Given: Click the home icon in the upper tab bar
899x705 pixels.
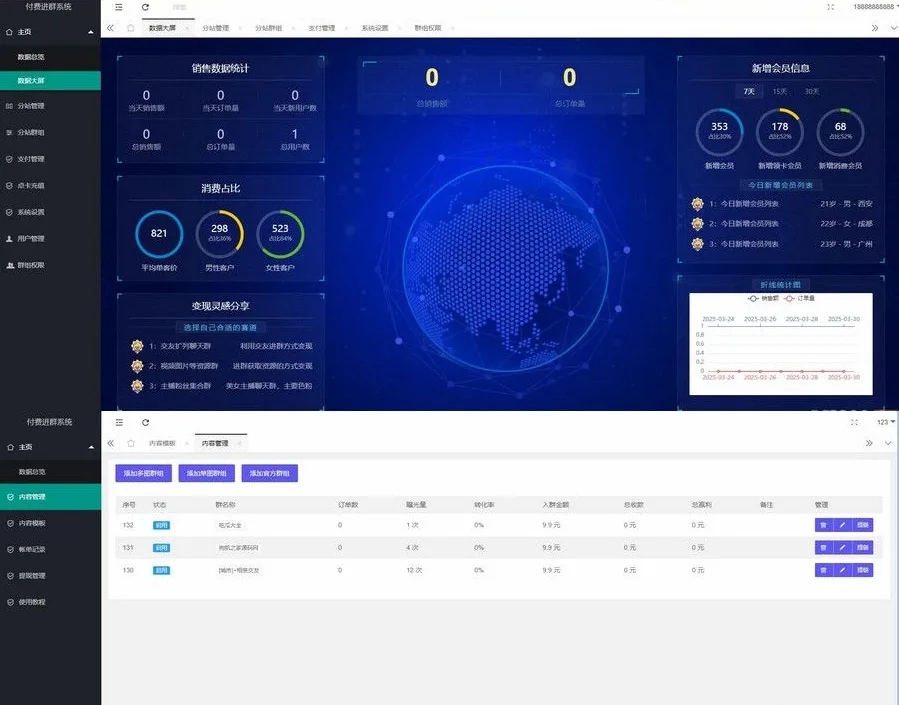Looking at the screenshot, I should (x=131, y=28).
